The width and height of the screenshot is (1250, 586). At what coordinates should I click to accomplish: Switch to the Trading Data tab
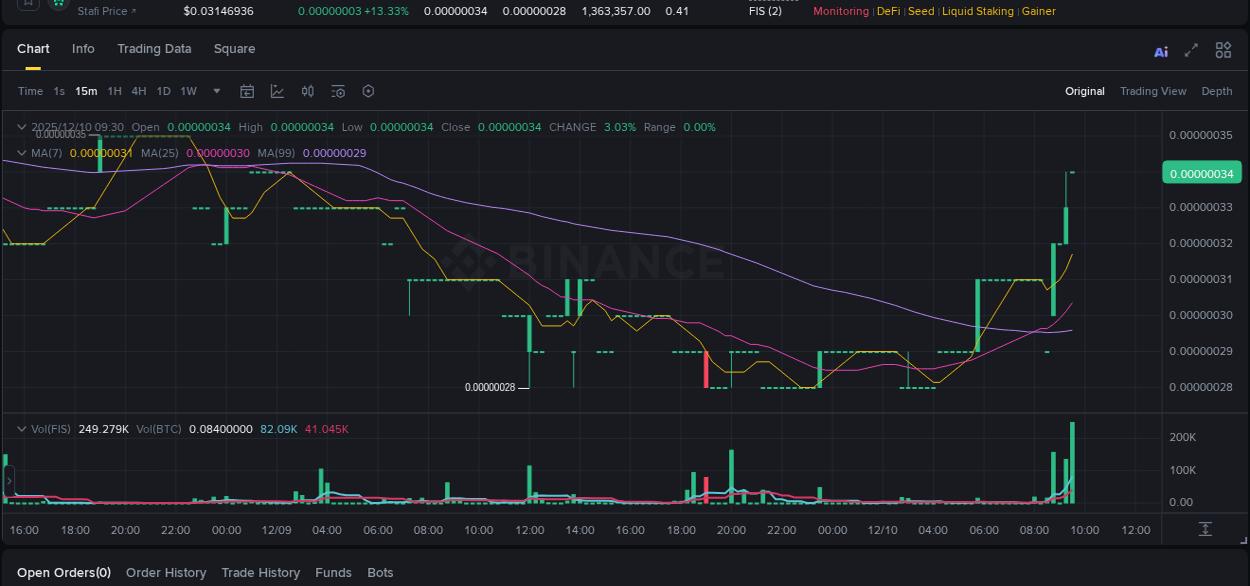click(x=154, y=48)
